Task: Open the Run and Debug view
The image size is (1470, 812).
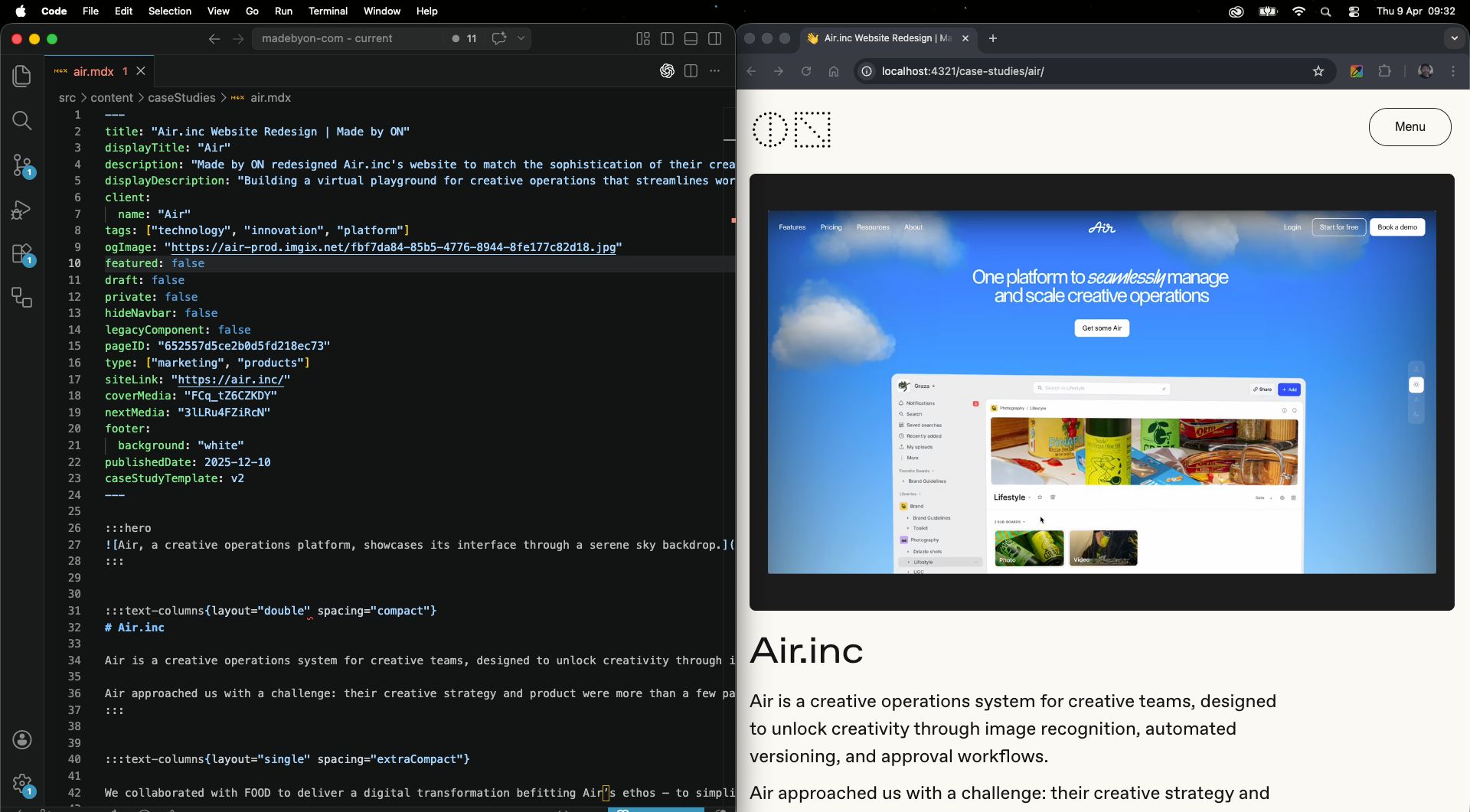Action: (x=21, y=209)
